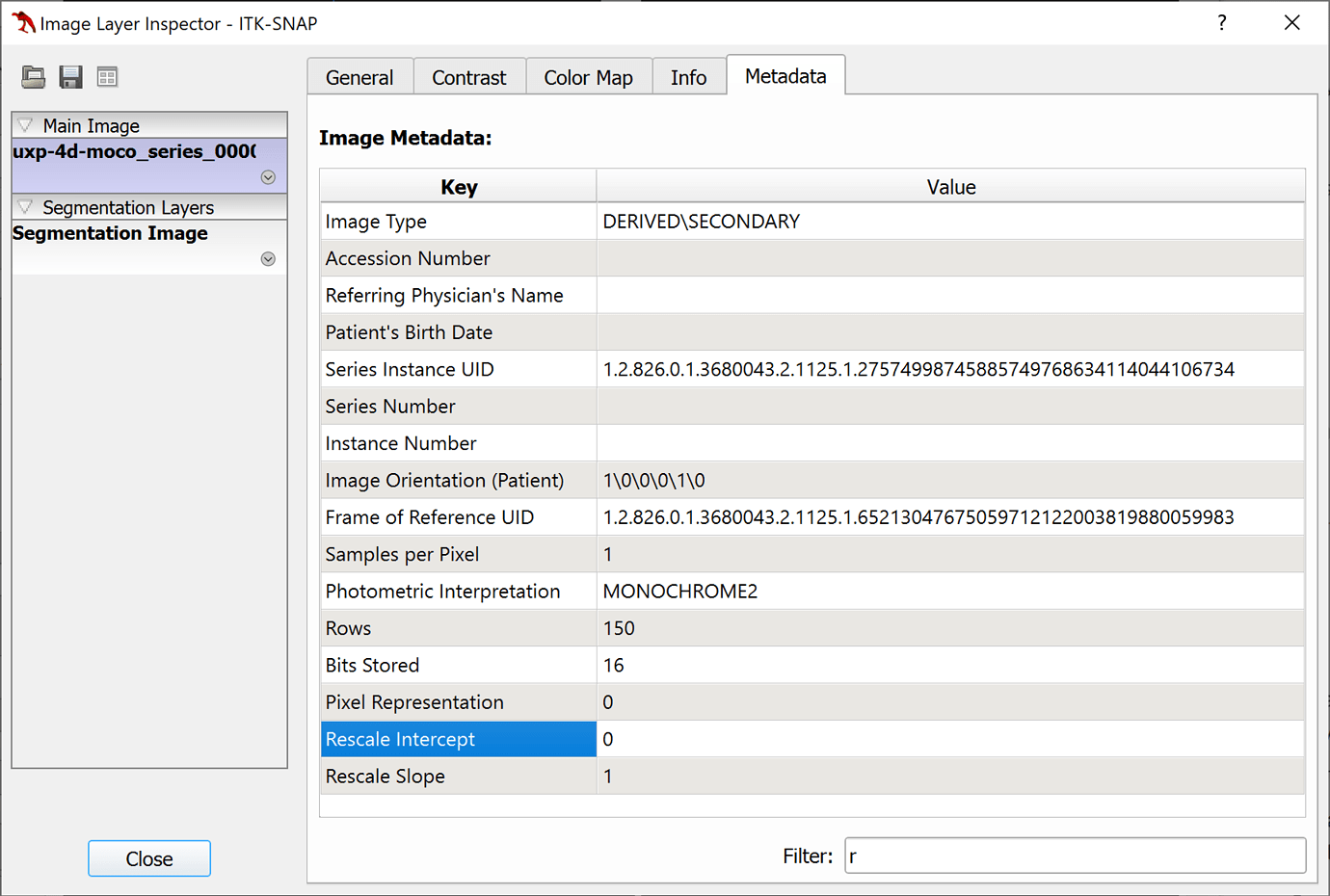Click the save image floppy disk icon

[70, 77]
